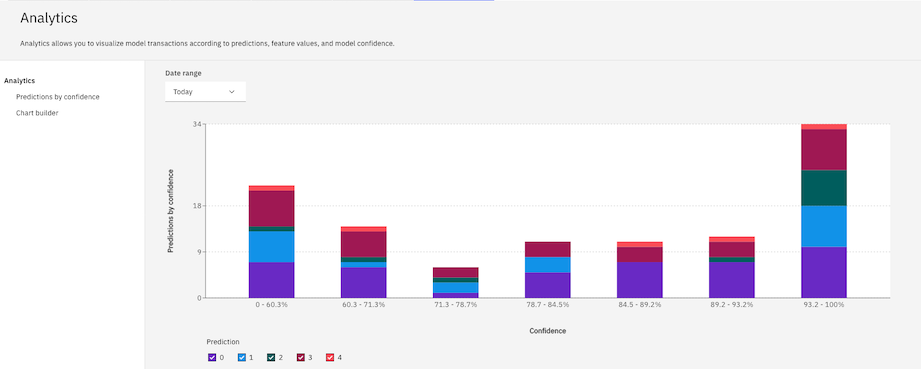The width and height of the screenshot is (921, 369).
Task: Click the Analytics page title
Action: tap(49, 18)
